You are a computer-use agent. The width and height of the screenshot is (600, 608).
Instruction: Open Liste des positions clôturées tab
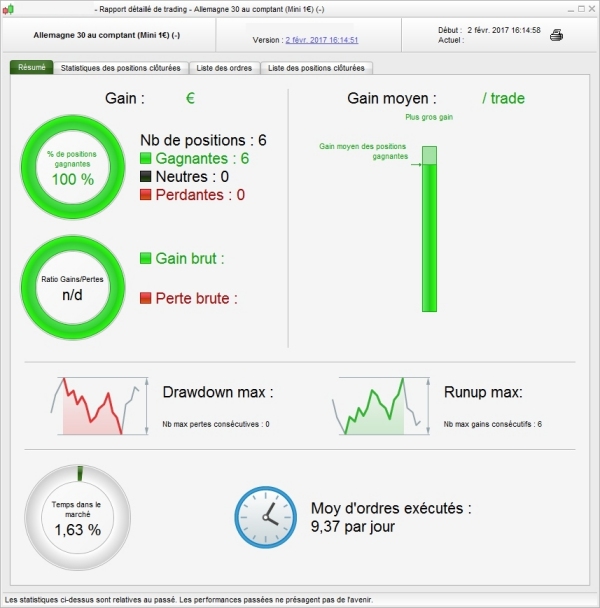point(316,68)
